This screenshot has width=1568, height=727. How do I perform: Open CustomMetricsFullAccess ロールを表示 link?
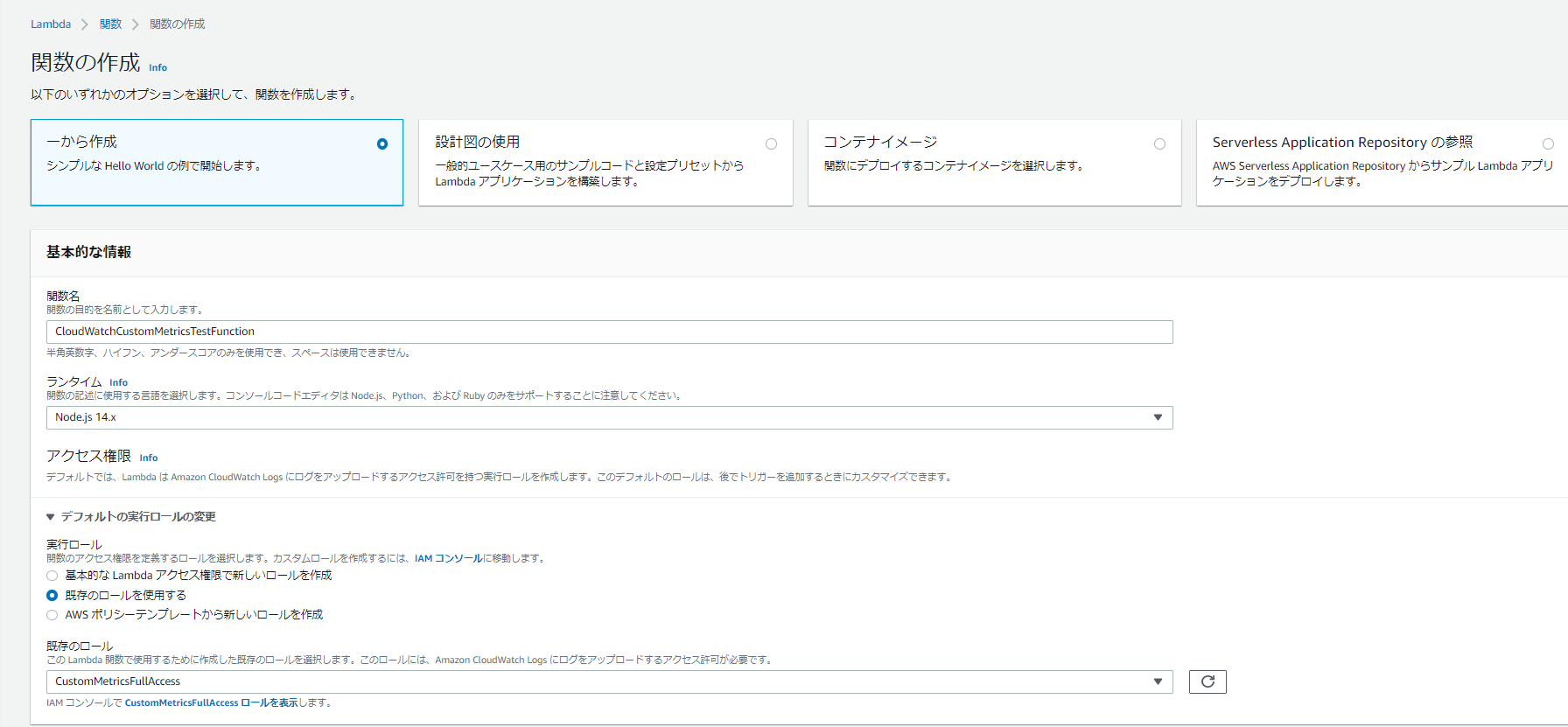pyautogui.click(x=211, y=703)
